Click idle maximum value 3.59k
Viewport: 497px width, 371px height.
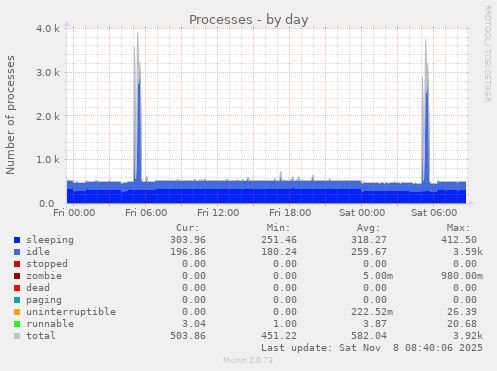coord(468,252)
